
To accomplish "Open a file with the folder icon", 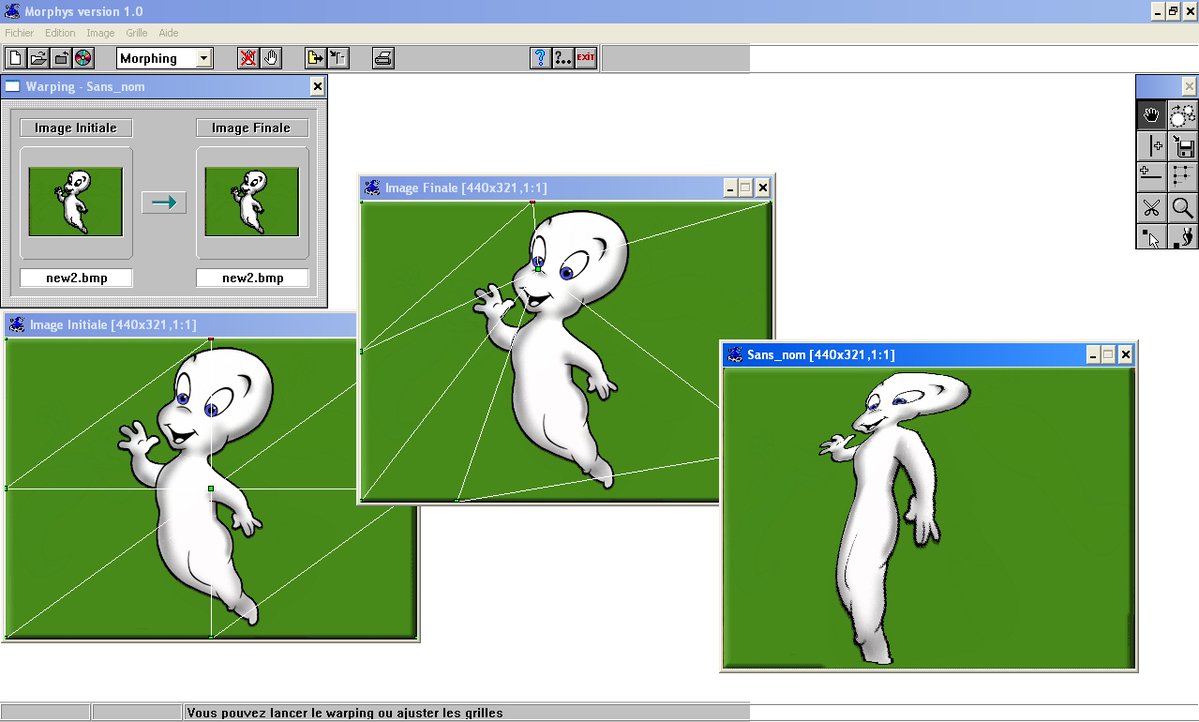I will (38, 58).
